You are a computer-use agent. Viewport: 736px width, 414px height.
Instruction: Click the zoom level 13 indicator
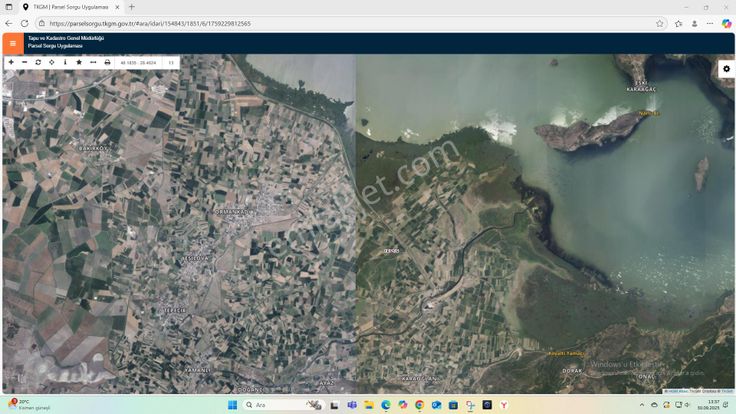[x=170, y=62]
